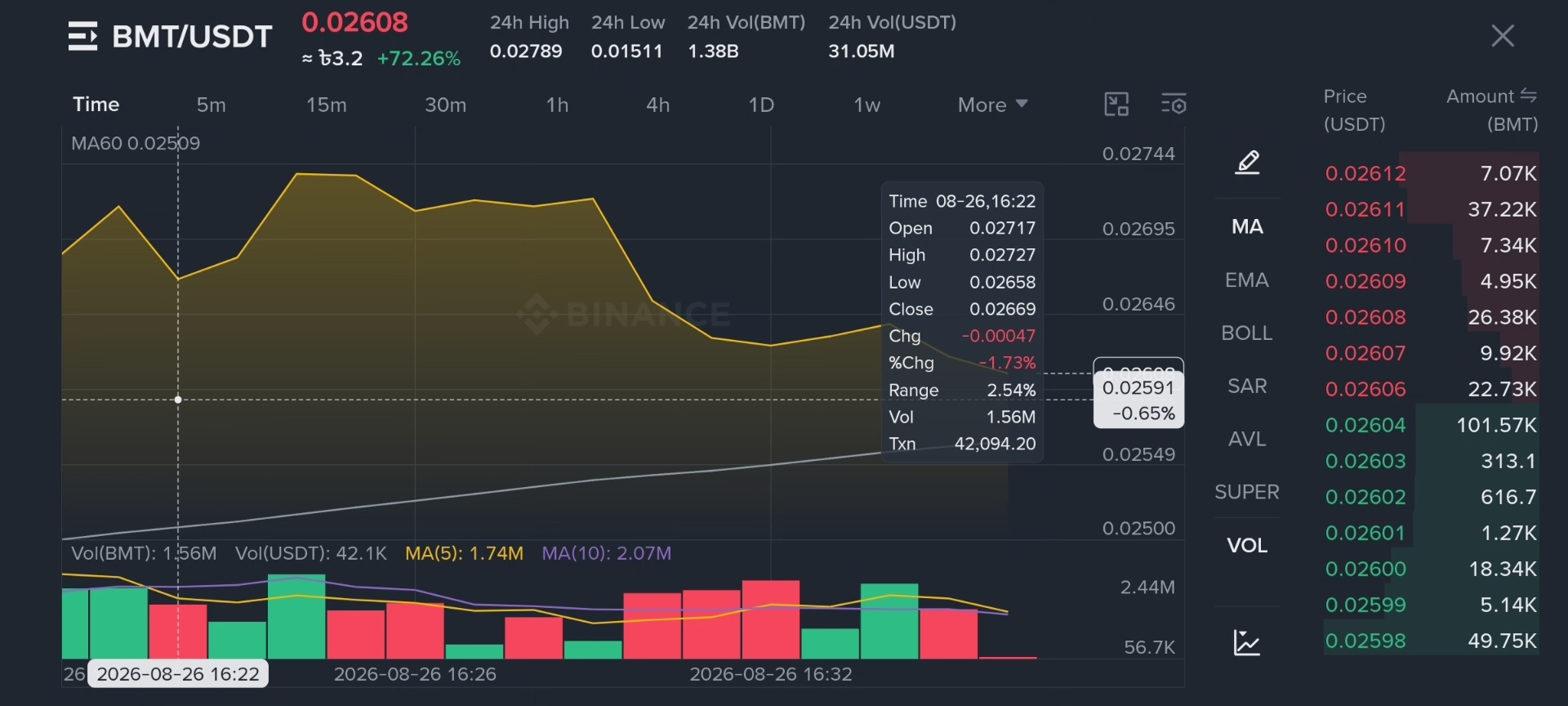Tap the ask price 0.02606
The height and width of the screenshot is (706, 1568).
pos(1365,389)
